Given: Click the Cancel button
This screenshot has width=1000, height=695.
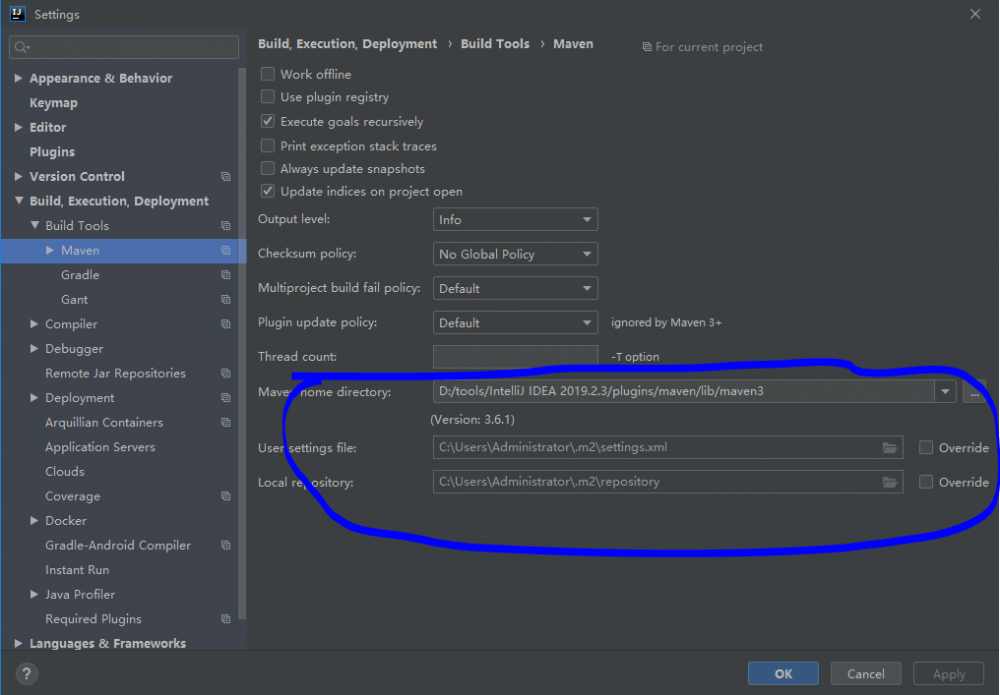Looking at the screenshot, I should (865, 673).
